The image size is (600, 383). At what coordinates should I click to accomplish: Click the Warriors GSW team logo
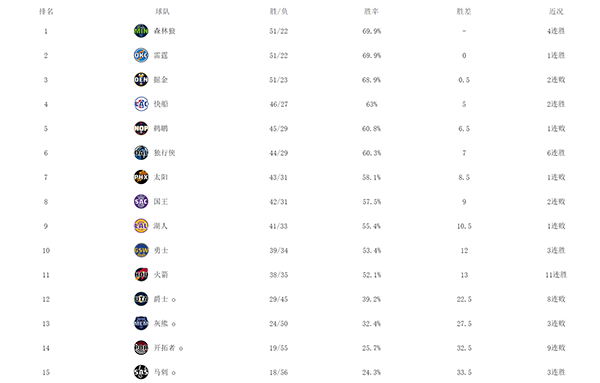141,250
